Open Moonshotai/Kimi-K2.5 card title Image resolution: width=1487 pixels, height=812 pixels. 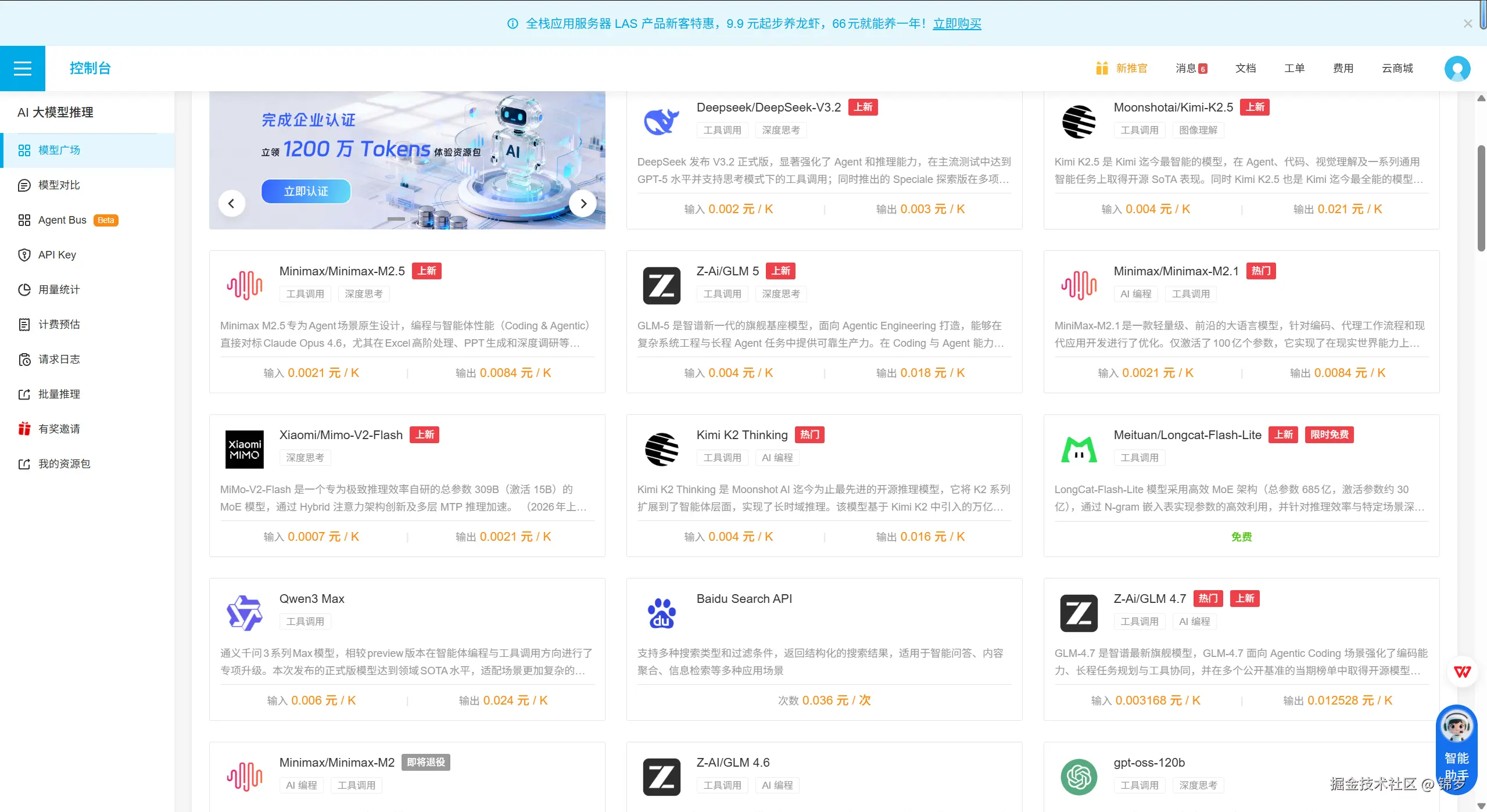click(x=1173, y=107)
